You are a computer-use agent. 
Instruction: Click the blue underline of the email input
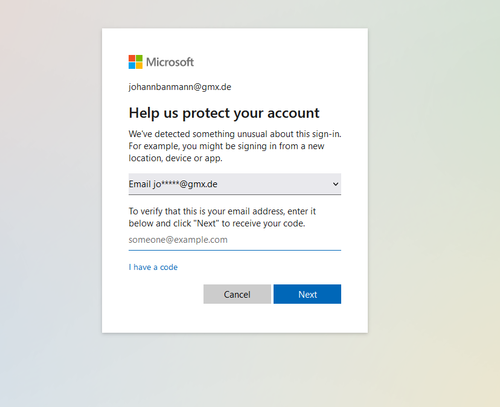[x=235, y=250]
